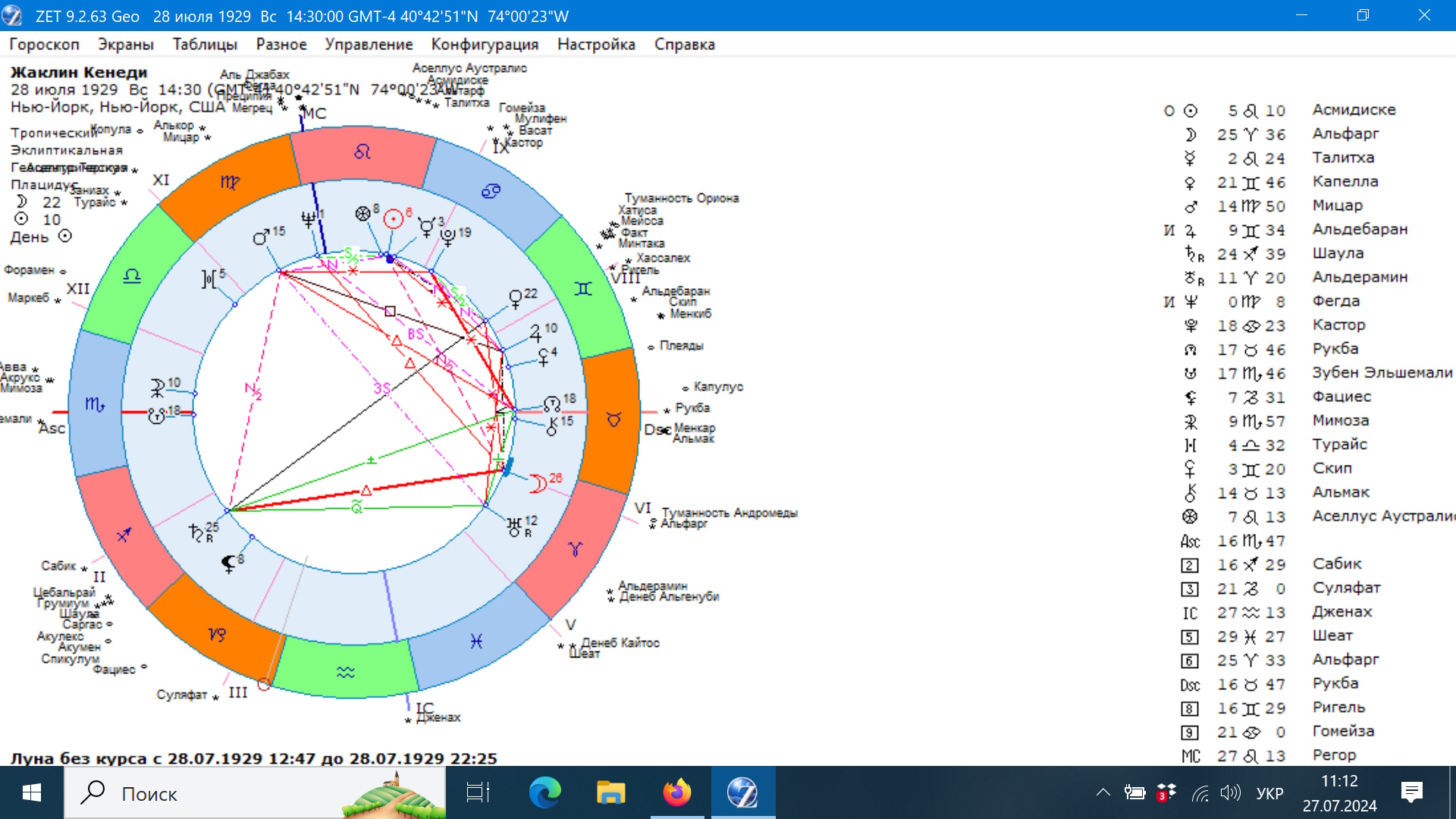Click the Chiron glyph in the chart

[x=552, y=426]
